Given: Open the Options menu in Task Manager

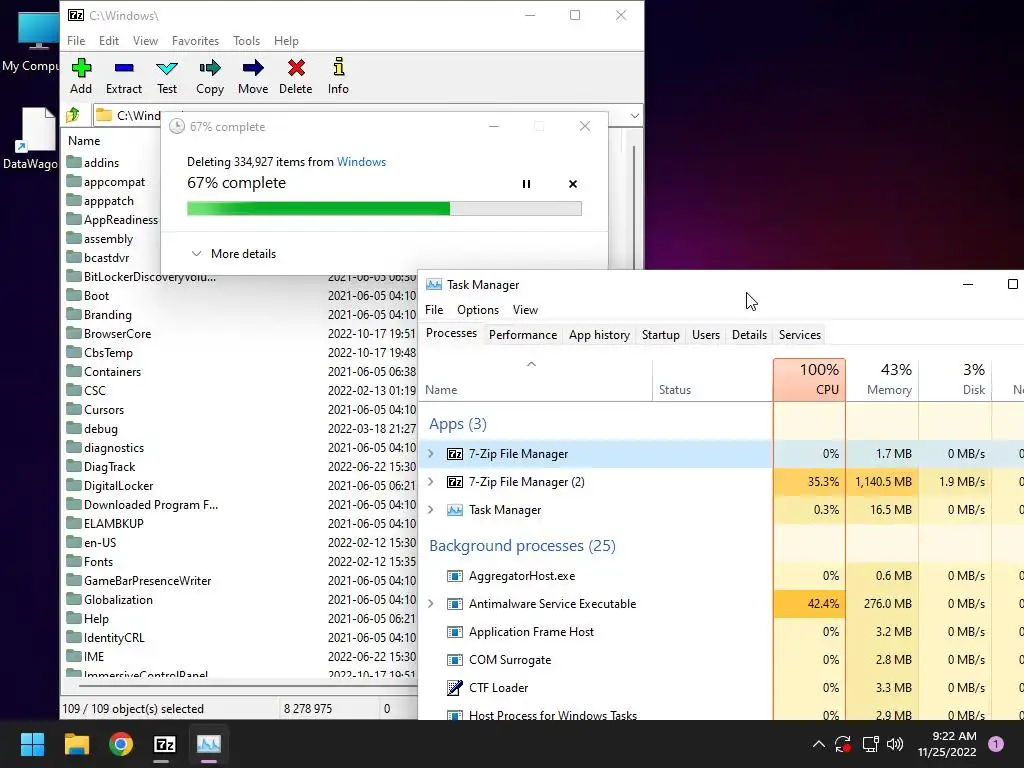Looking at the screenshot, I should 477,310.
